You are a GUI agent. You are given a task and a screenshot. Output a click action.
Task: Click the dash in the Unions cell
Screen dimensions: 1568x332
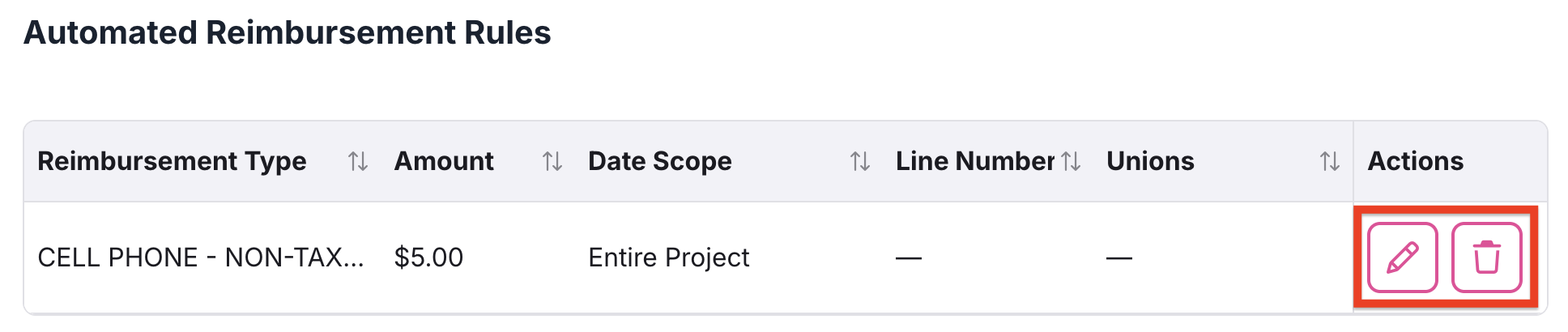[1119, 258]
